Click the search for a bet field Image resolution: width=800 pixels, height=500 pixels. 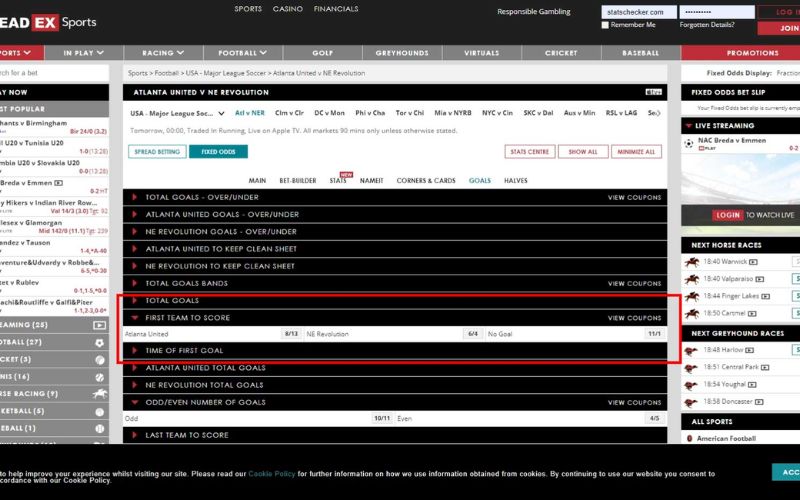(54, 73)
